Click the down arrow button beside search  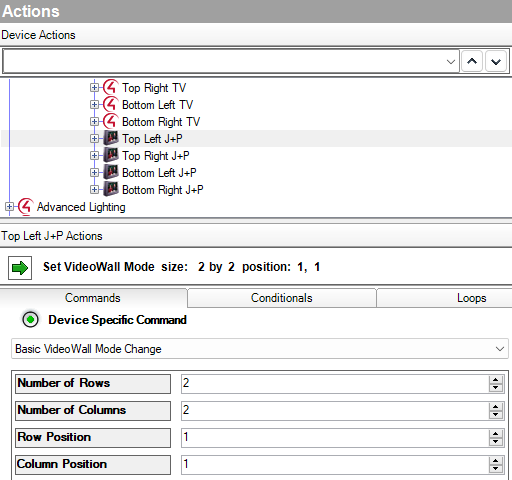pos(496,61)
